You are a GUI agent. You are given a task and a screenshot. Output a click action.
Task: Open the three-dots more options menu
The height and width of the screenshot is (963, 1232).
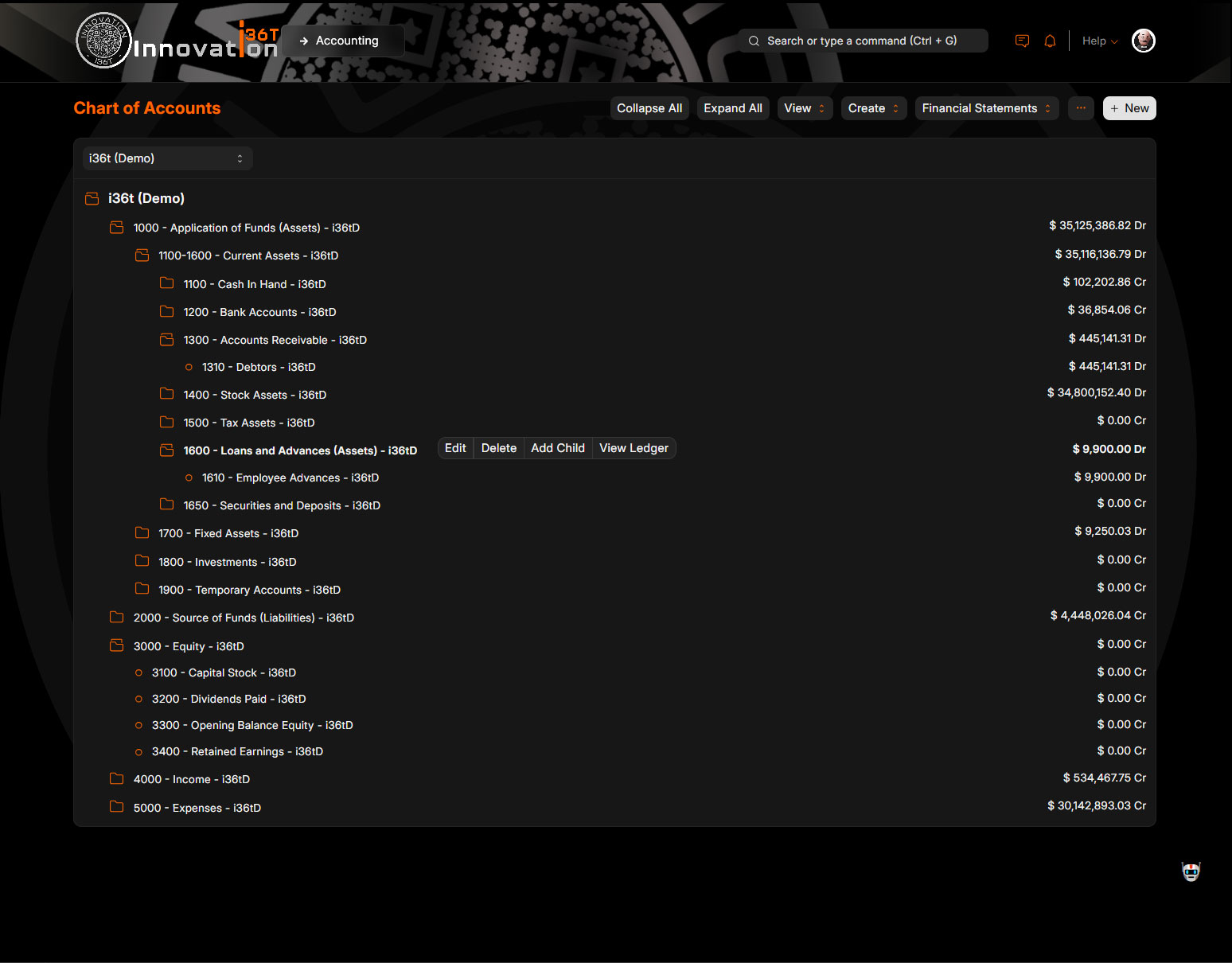pos(1081,108)
